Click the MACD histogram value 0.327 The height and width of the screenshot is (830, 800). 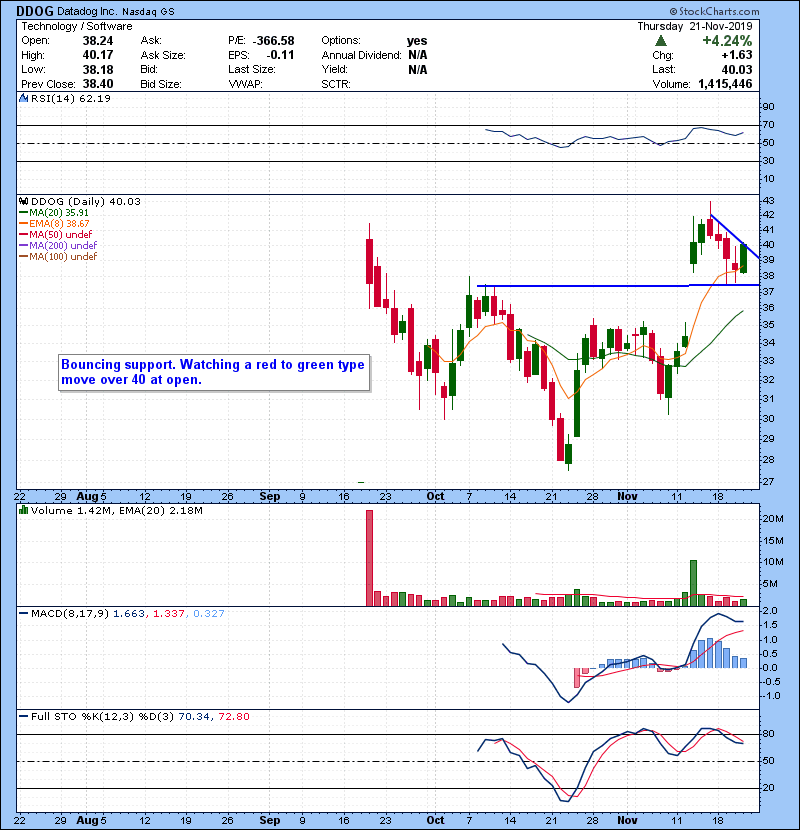209,614
